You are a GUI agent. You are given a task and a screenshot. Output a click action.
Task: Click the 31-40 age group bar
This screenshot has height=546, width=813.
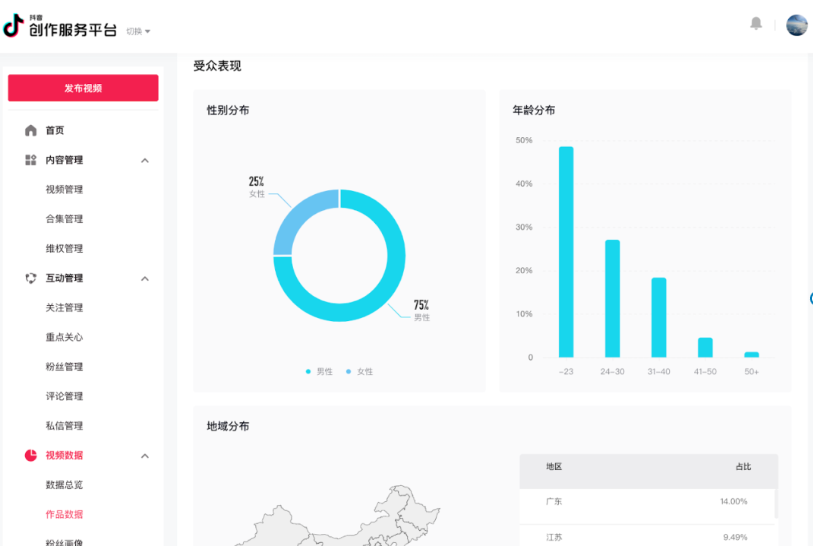coord(658,317)
